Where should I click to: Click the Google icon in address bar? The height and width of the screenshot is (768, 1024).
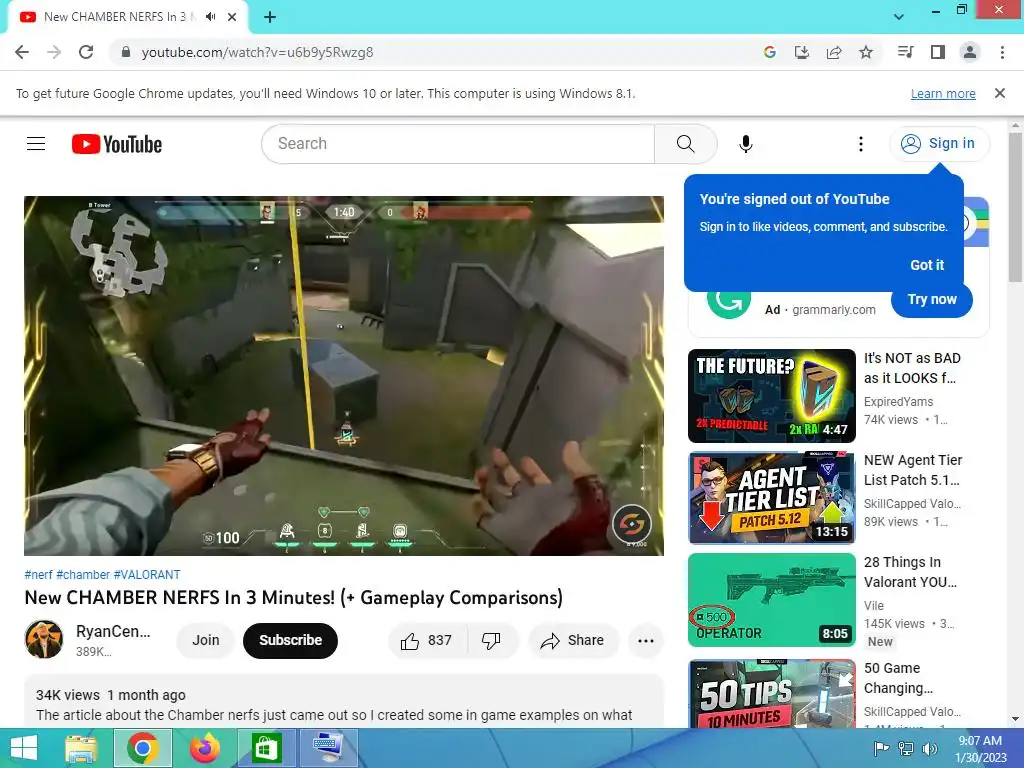click(769, 52)
